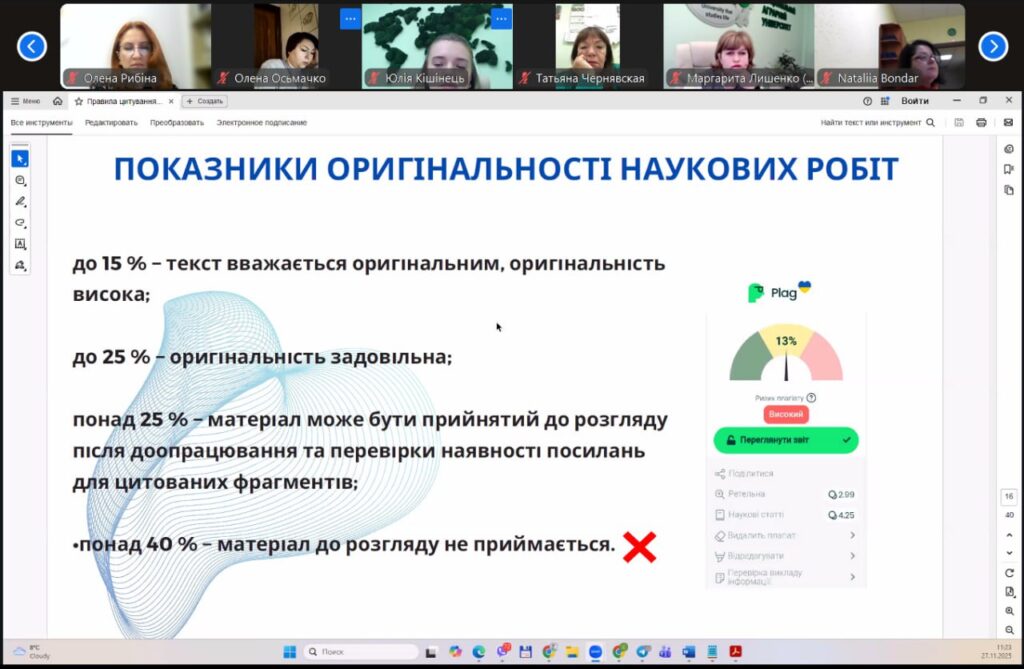The height and width of the screenshot is (669, 1024).
Task: Choose the freehand draw lasso tool
Action: (x=20, y=223)
